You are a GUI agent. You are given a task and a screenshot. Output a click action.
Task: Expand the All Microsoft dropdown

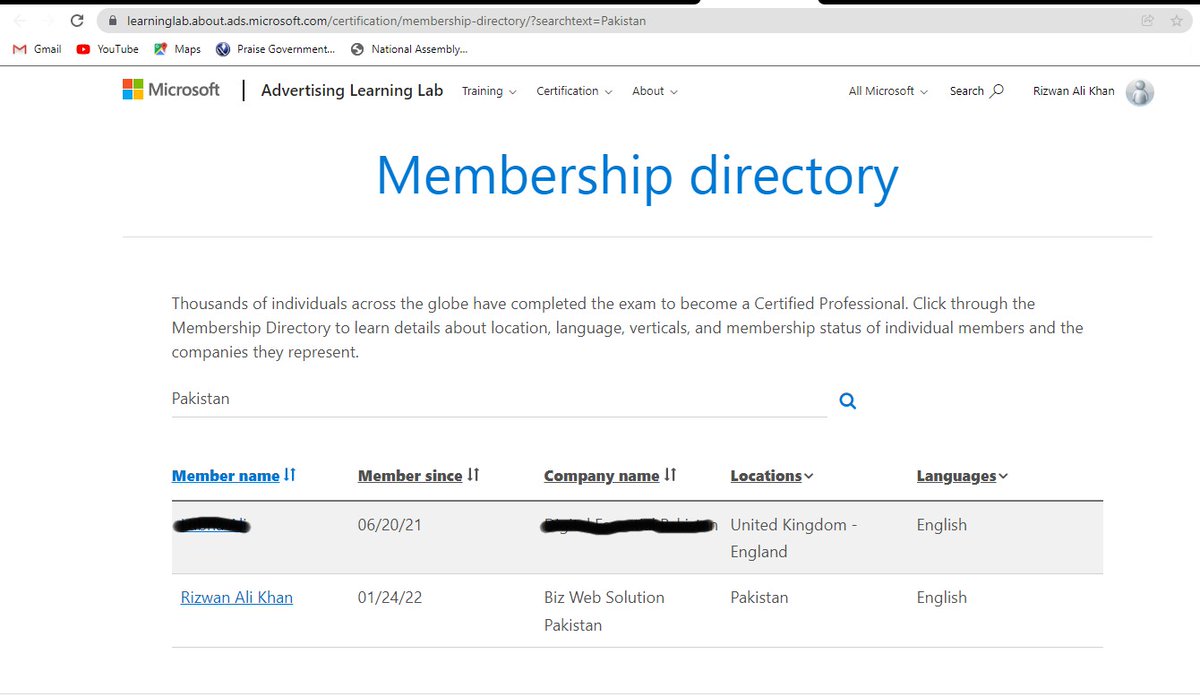coord(888,91)
